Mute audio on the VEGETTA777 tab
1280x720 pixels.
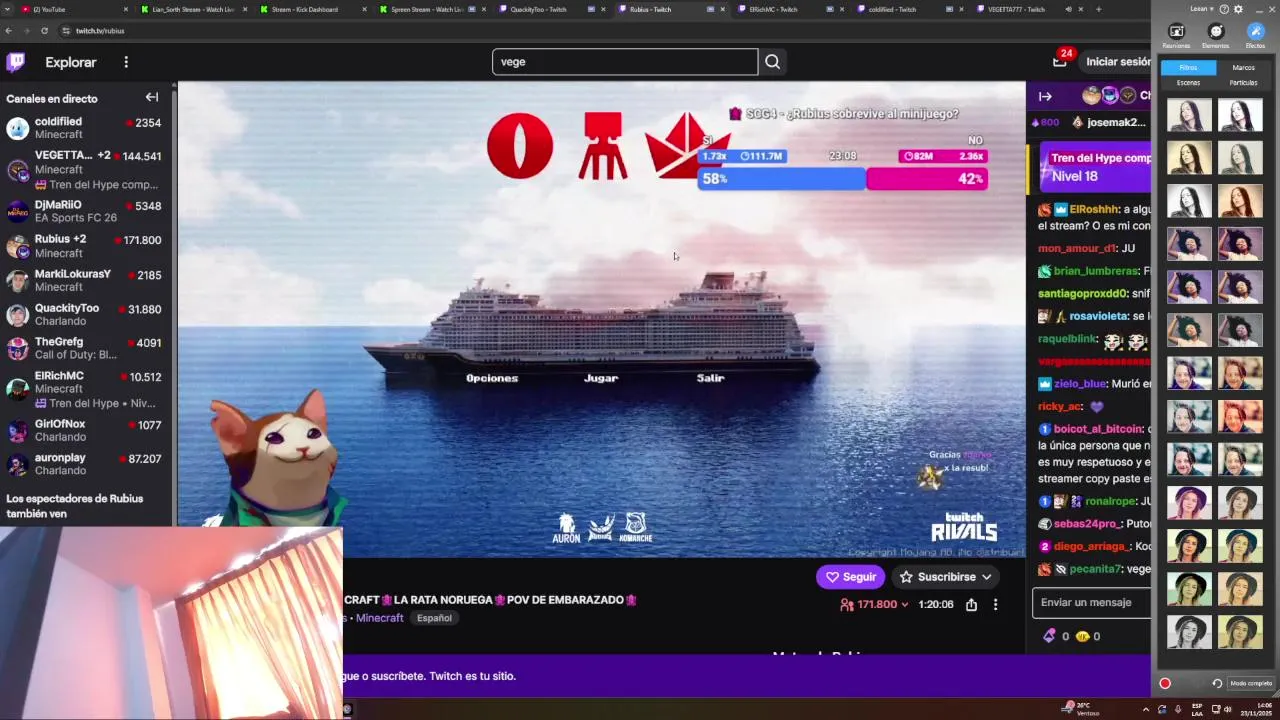(x=1068, y=9)
